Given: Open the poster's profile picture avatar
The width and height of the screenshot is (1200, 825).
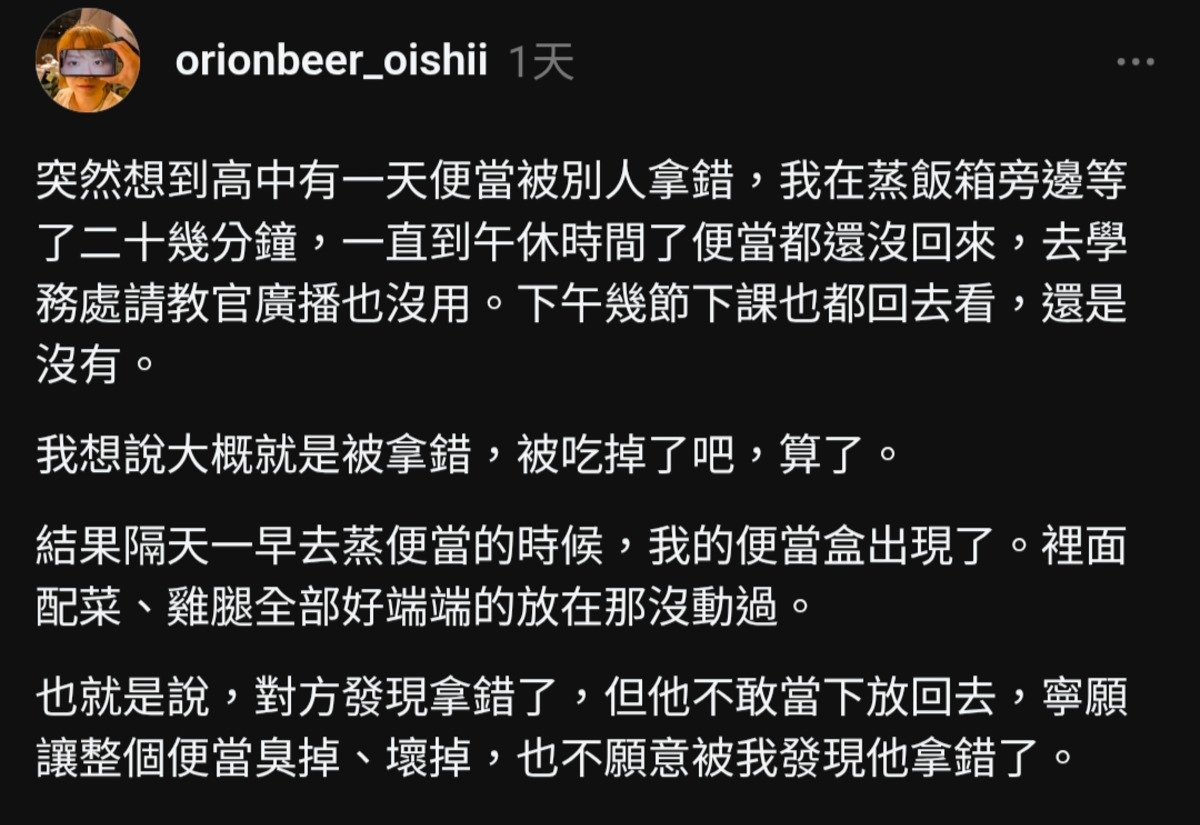Looking at the screenshot, I should pyautogui.click(x=87, y=61).
